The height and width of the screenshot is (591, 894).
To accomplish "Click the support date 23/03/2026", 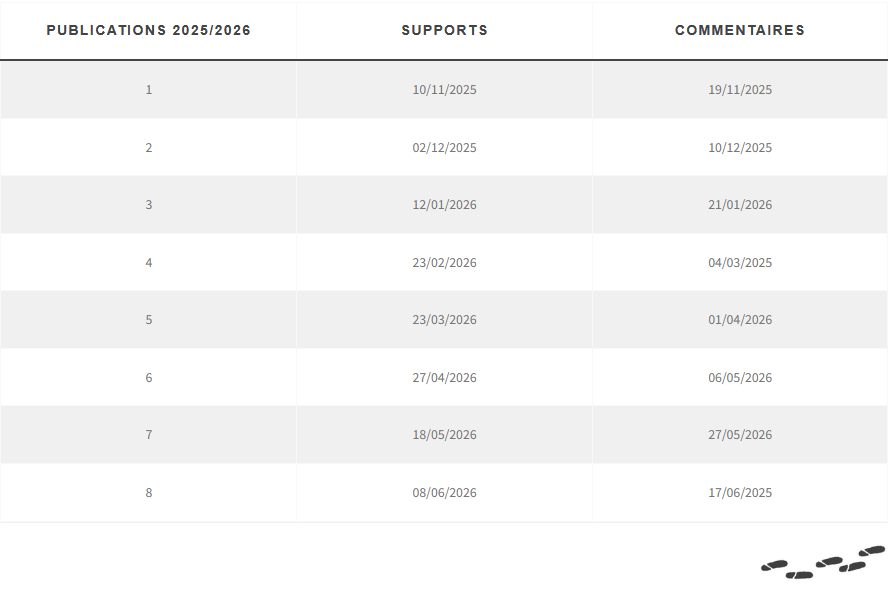I will point(445,320).
